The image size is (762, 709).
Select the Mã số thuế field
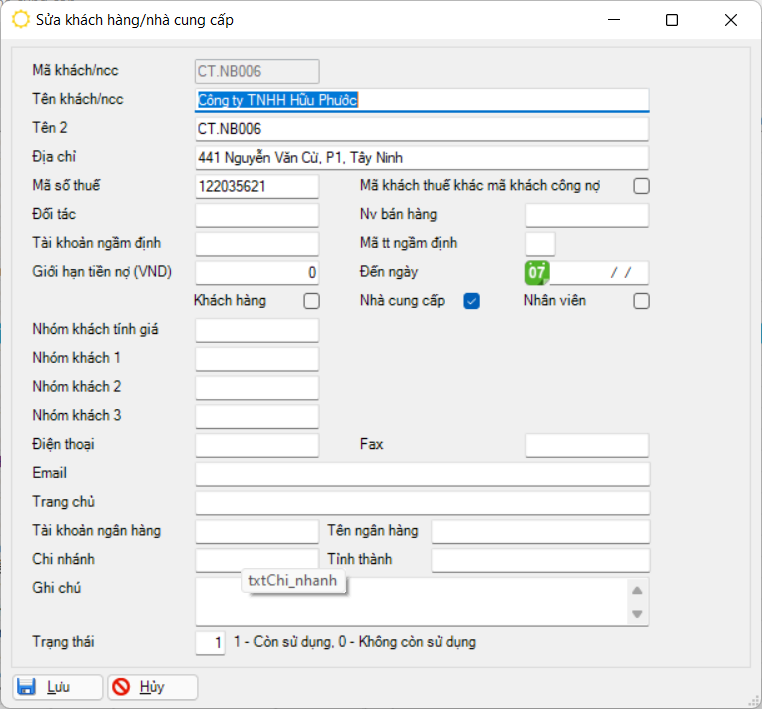[x=257, y=187]
